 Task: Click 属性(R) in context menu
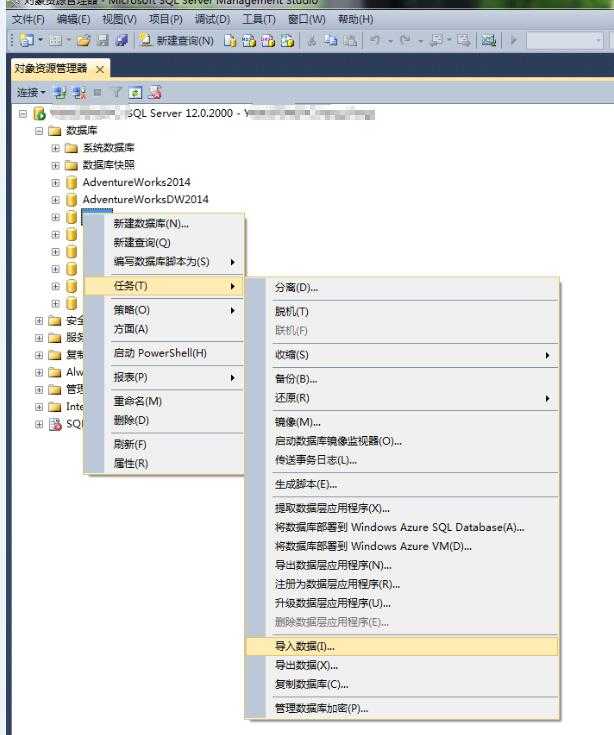tap(164, 464)
